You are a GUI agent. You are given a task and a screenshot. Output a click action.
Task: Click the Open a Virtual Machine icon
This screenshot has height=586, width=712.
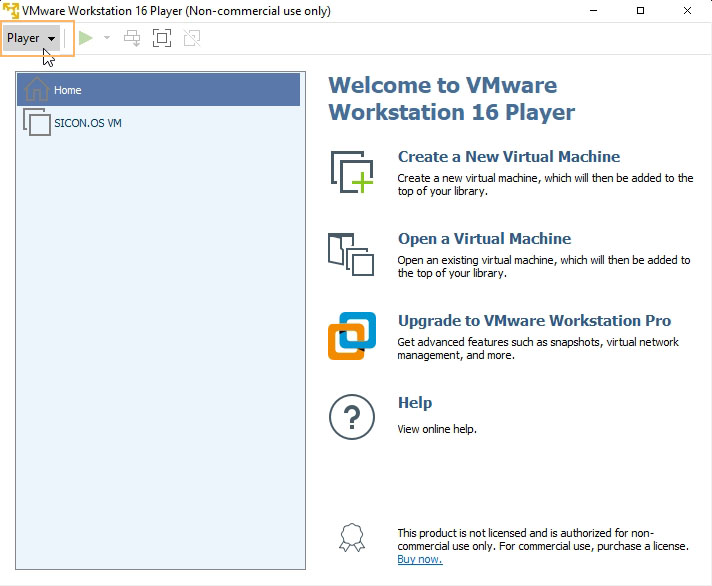(x=351, y=253)
